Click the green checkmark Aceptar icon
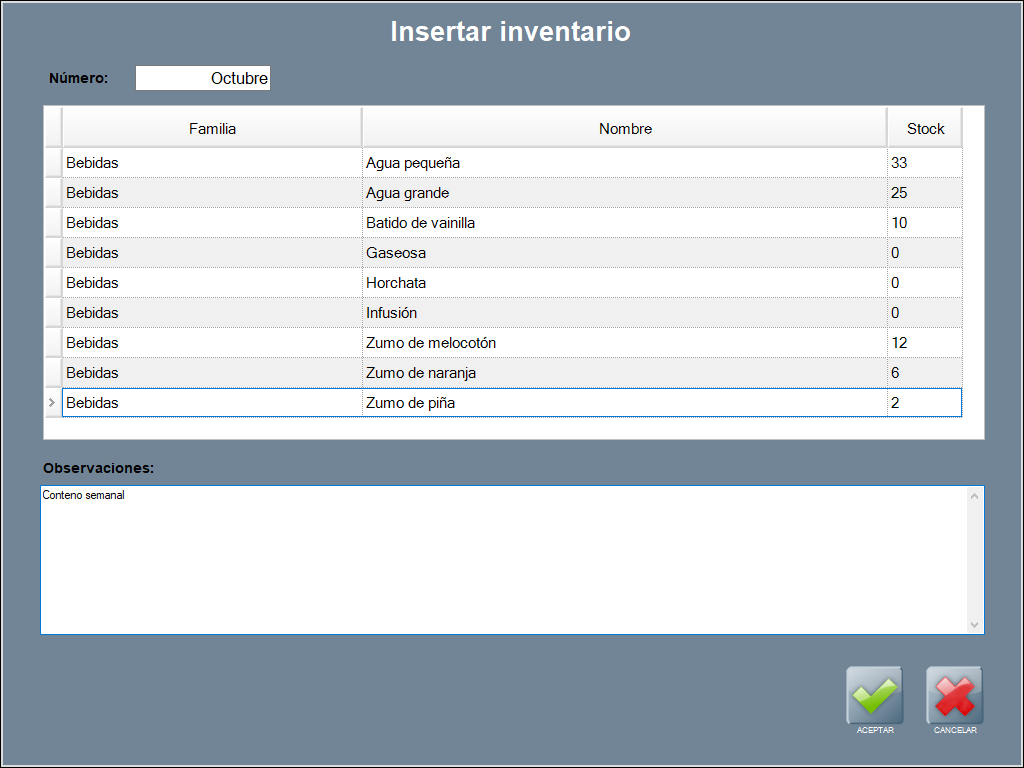Screen dimensions: 1024x768 pyautogui.click(x=875, y=695)
